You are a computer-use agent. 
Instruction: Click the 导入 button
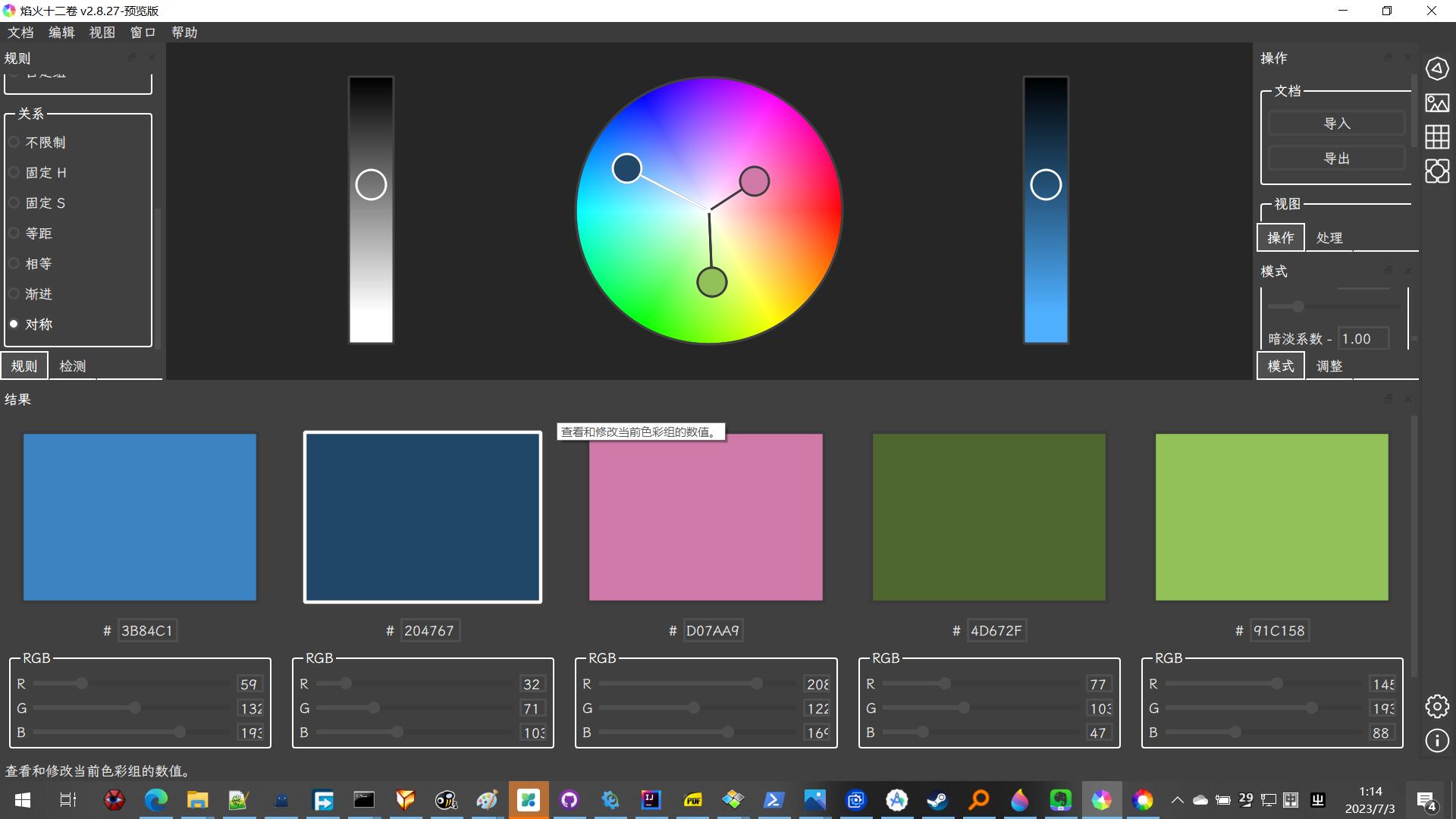tap(1336, 124)
